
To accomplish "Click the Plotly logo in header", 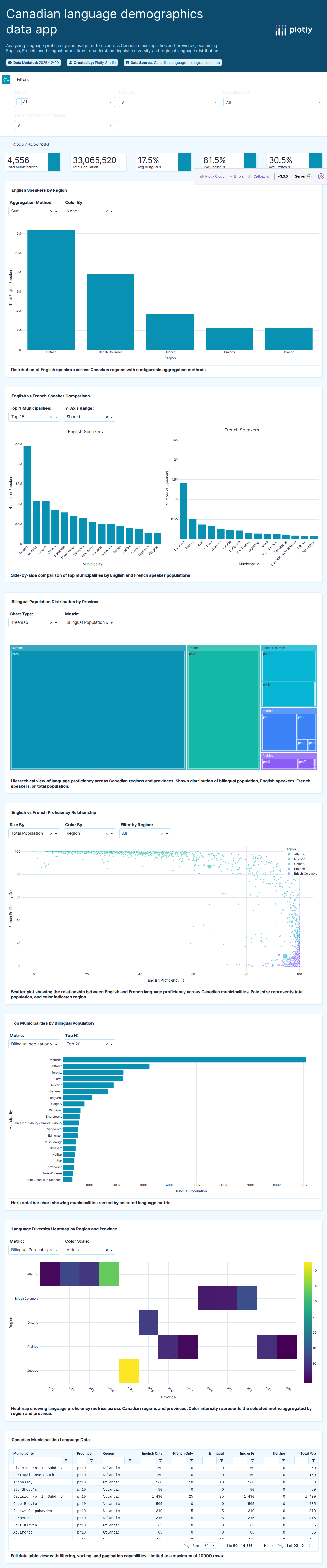I will [294, 30].
